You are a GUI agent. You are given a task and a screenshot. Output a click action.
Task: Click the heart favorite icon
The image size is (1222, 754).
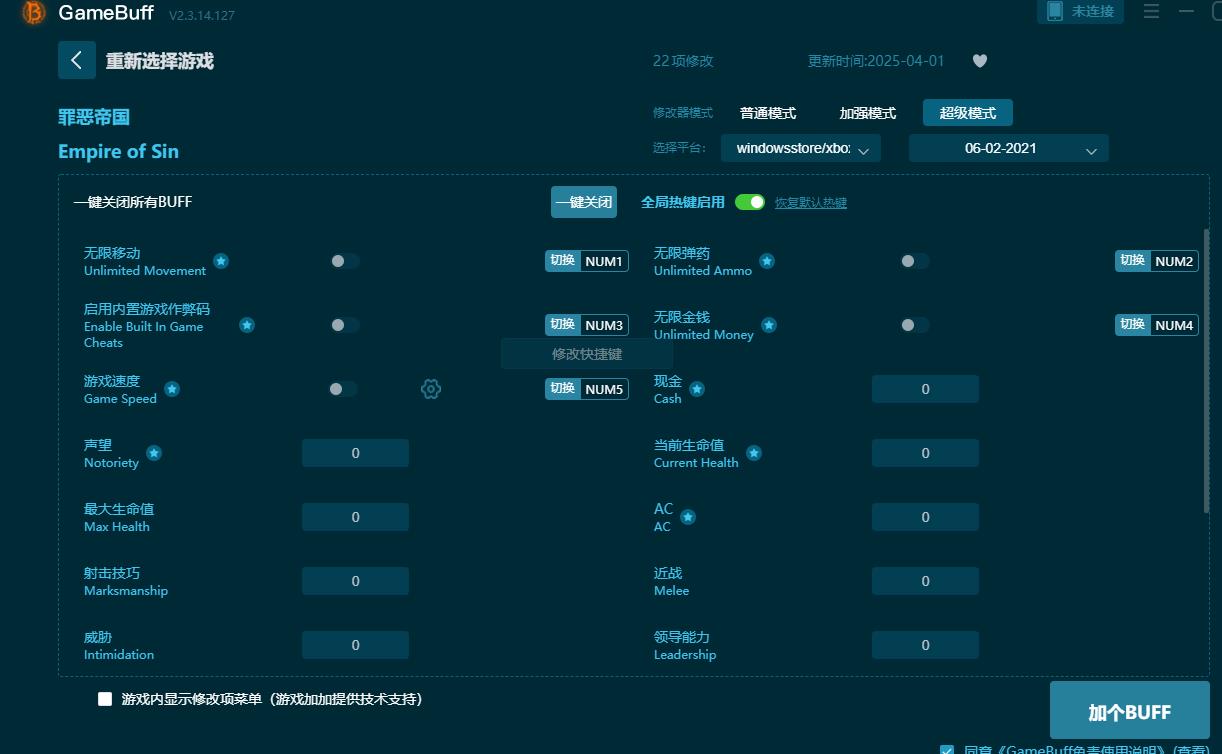pyautogui.click(x=980, y=61)
